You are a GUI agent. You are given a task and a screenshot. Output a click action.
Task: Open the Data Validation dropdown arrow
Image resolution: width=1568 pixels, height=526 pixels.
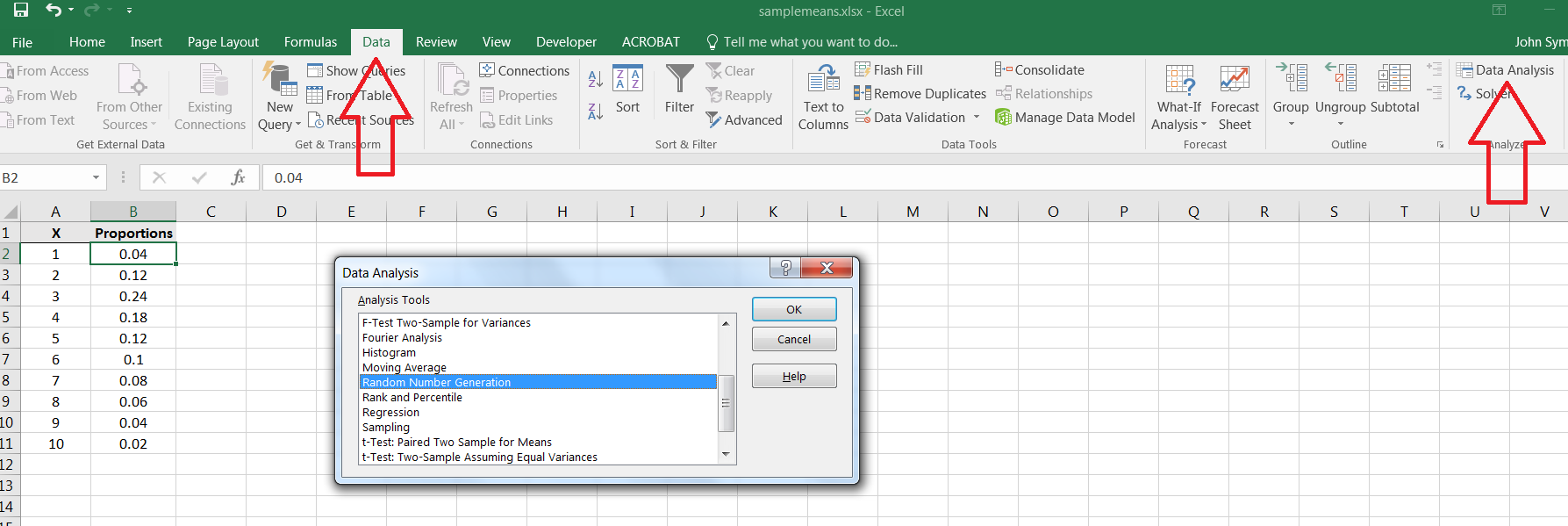[x=977, y=118]
